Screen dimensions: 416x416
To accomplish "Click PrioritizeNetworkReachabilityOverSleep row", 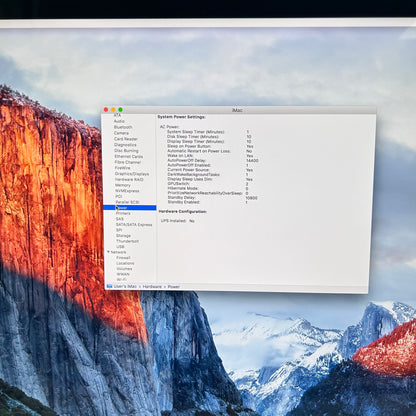I will (208, 193).
